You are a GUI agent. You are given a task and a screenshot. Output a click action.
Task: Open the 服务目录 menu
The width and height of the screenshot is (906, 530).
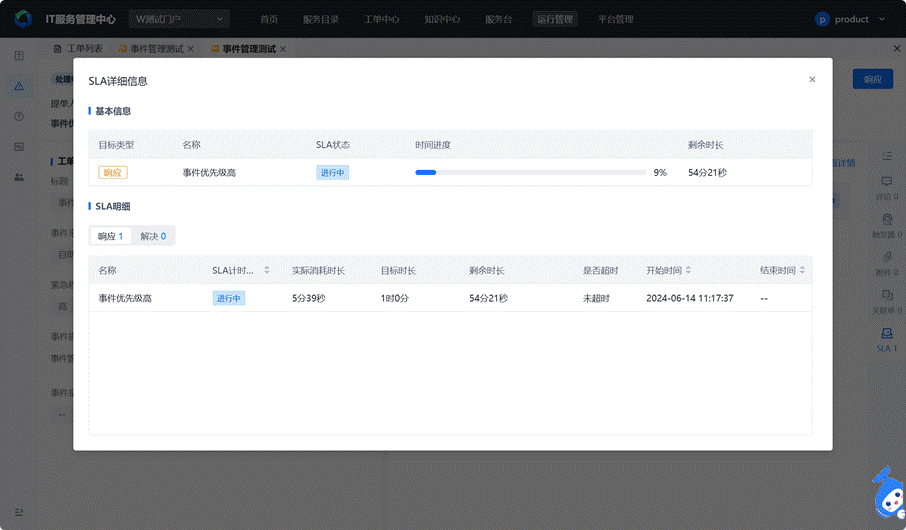[x=321, y=19]
